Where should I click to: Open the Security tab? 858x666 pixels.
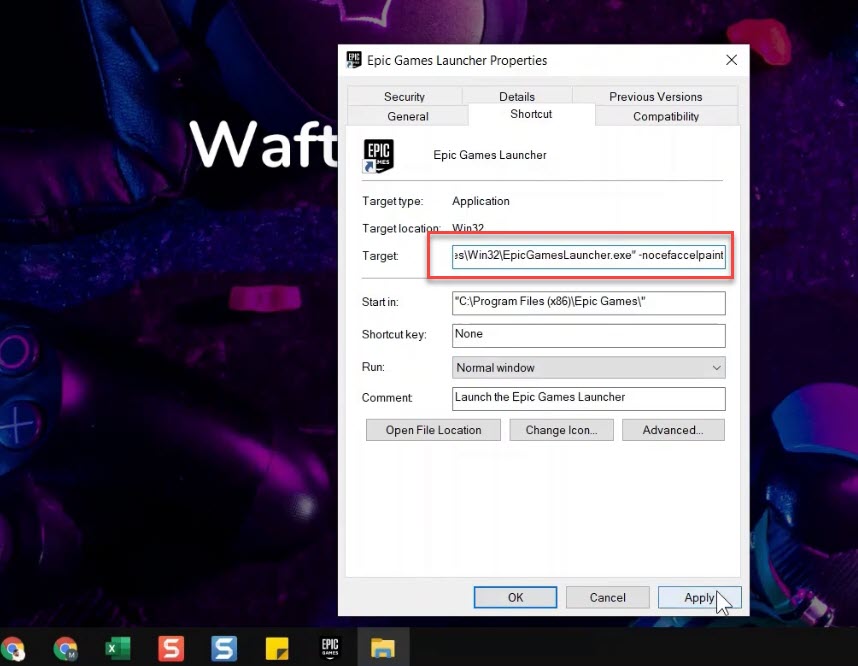tap(404, 96)
